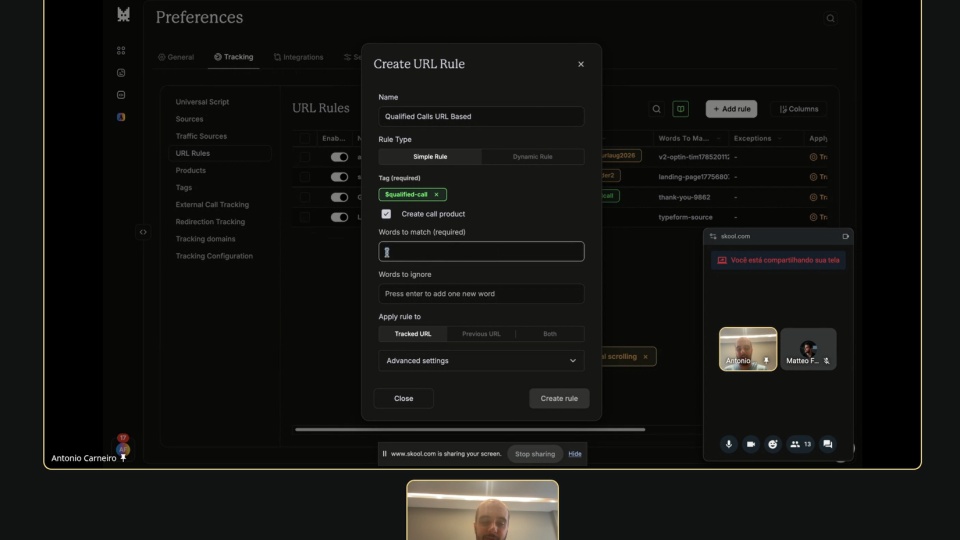Show the 13 participants in the call panel
Viewport: 960px width, 540px height.
[x=800, y=444]
